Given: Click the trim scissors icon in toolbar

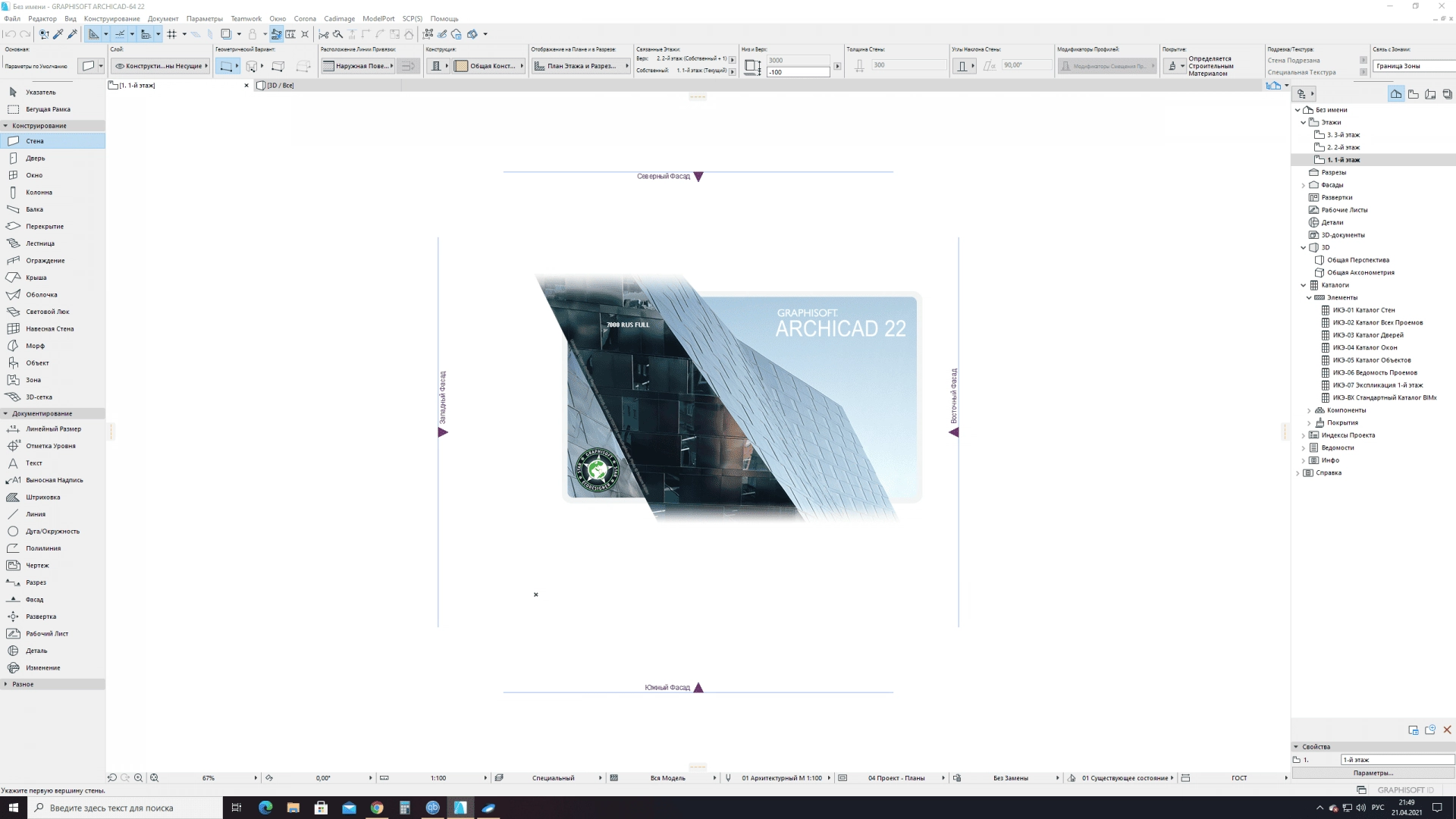Looking at the screenshot, I should (x=324, y=34).
